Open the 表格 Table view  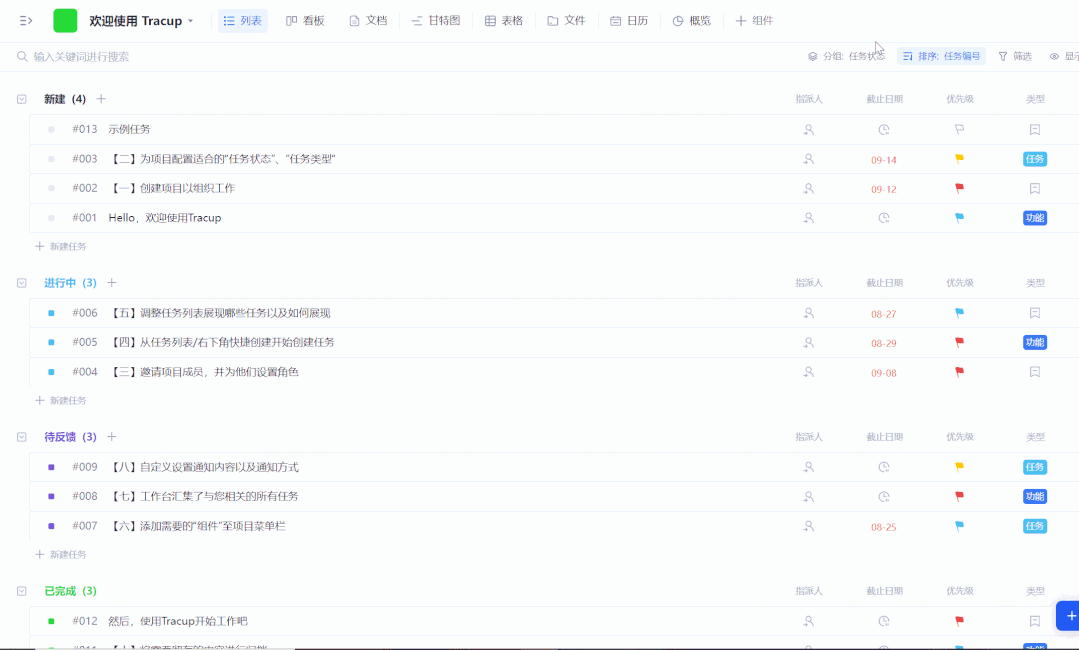point(504,20)
